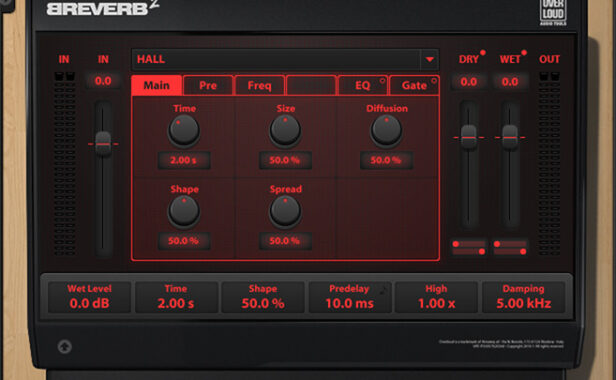616x380 pixels.
Task: Click the bottom bar Time 2.00 s control
Action: [176, 297]
